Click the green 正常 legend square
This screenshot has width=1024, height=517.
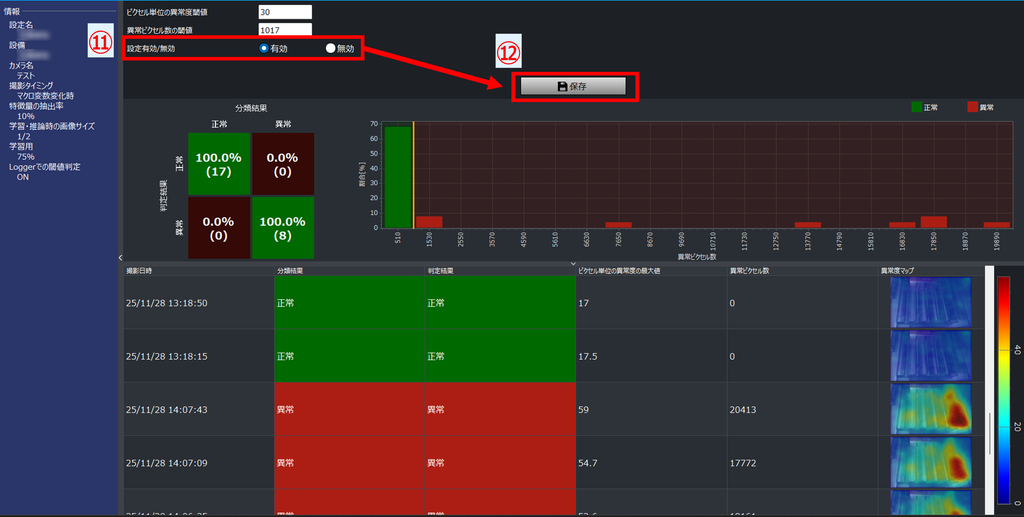916,107
